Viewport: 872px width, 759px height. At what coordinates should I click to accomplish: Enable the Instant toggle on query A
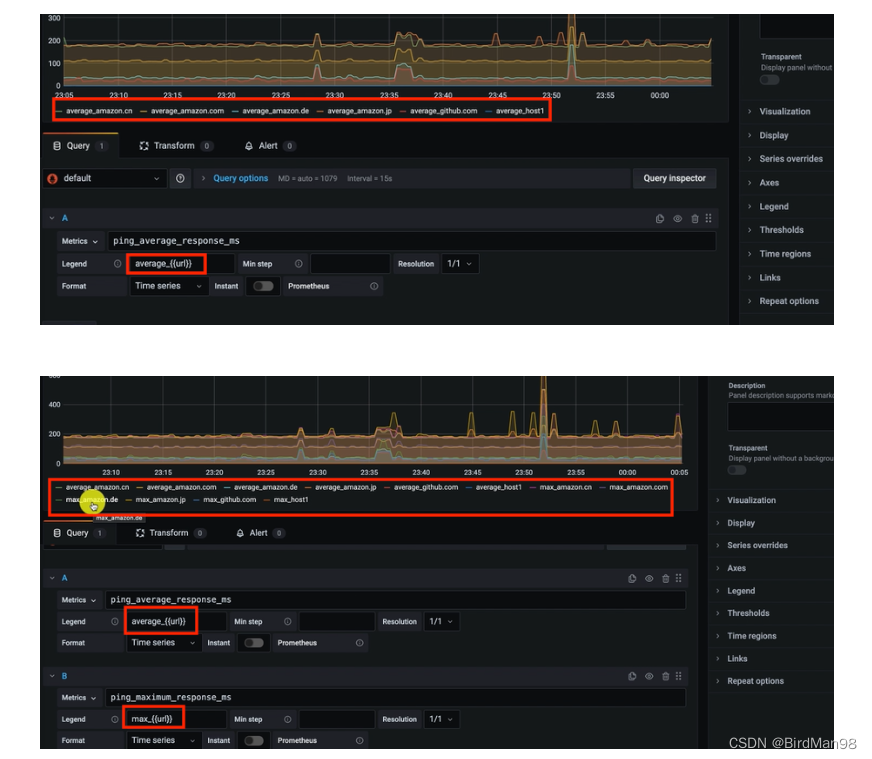[263, 286]
